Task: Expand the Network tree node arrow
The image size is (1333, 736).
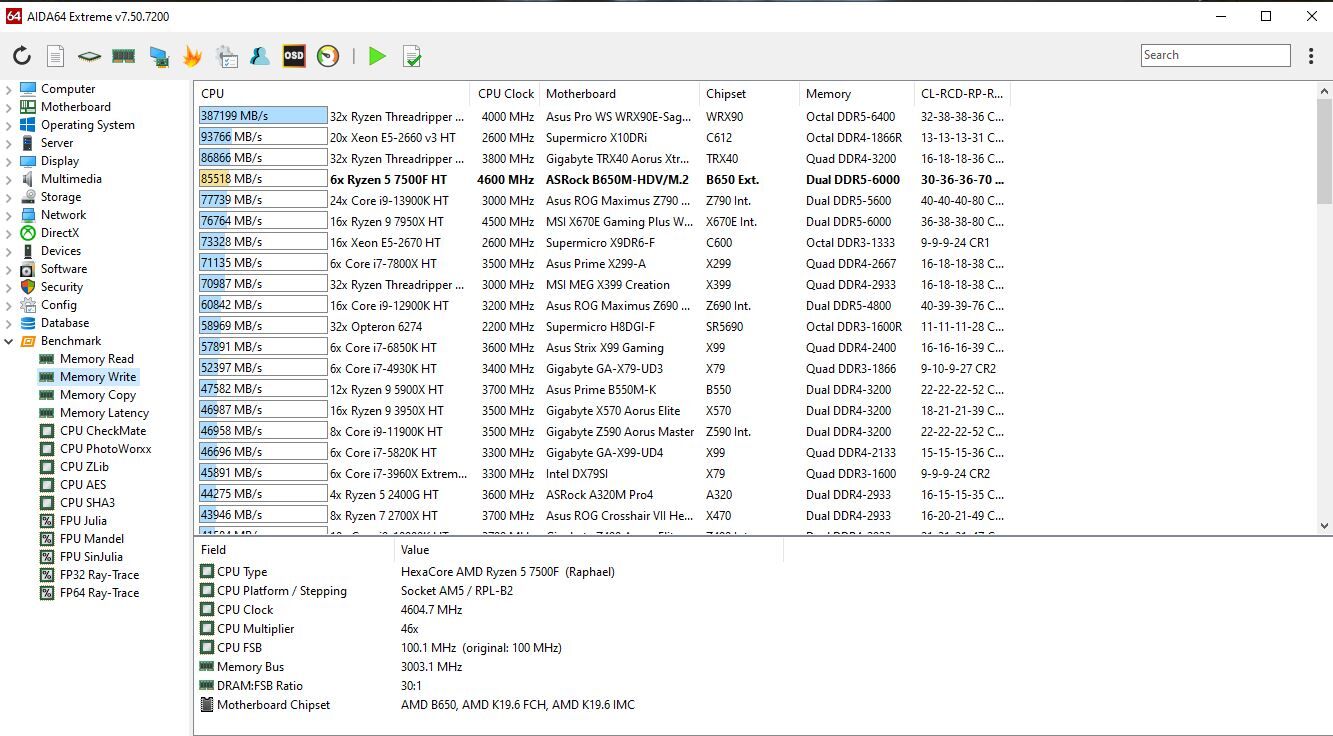Action: (9, 215)
